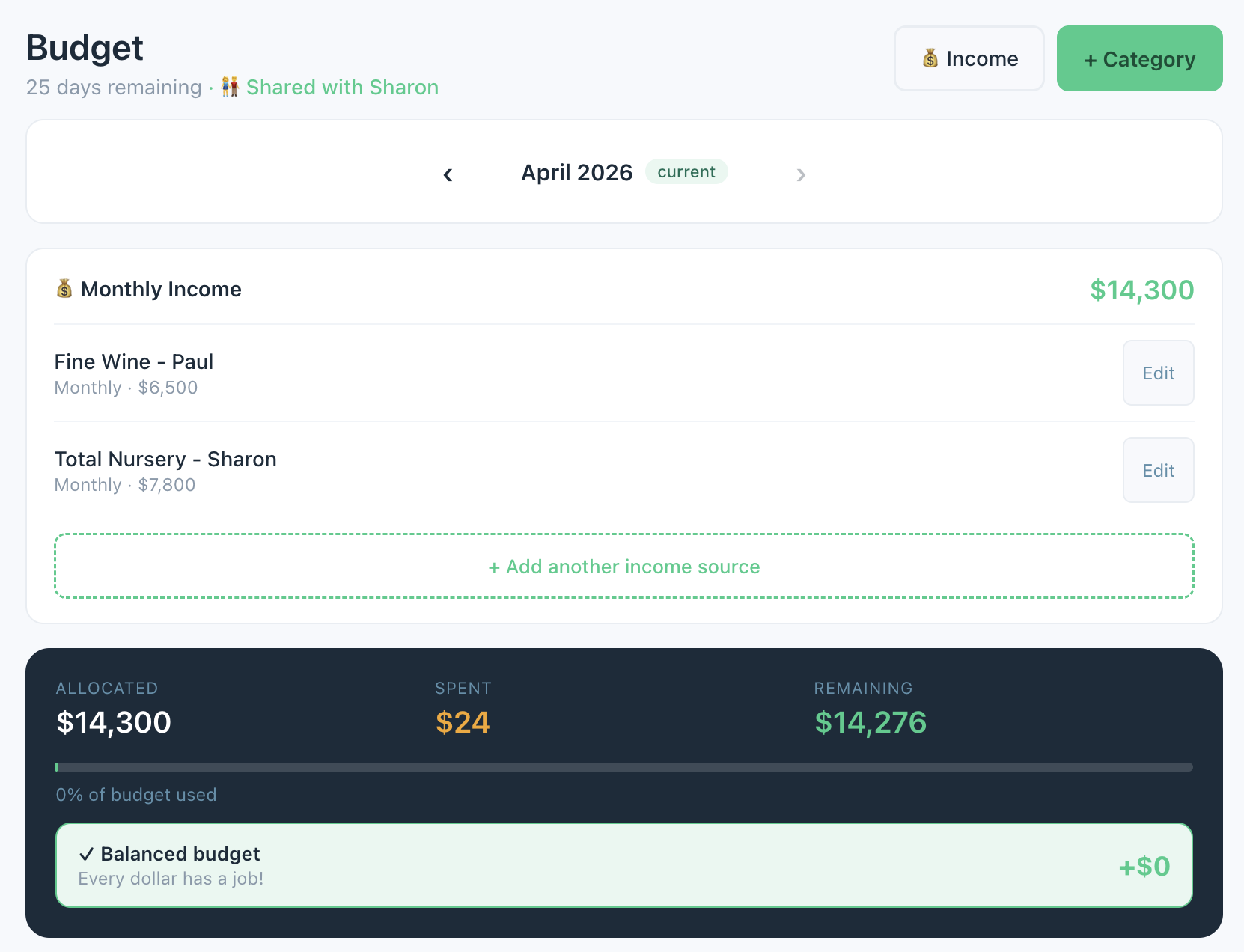This screenshot has width=1244, height=952.
Task: Select the April 2026 month label
Action: pos(576,173)
